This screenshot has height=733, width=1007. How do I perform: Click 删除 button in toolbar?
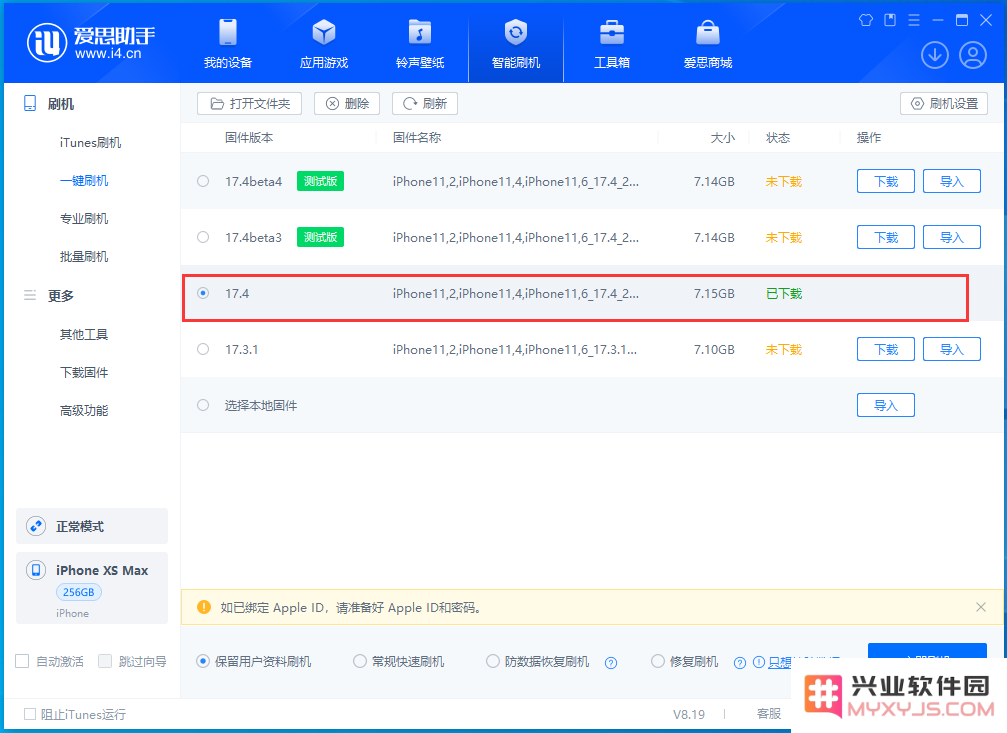coord(347,103)
